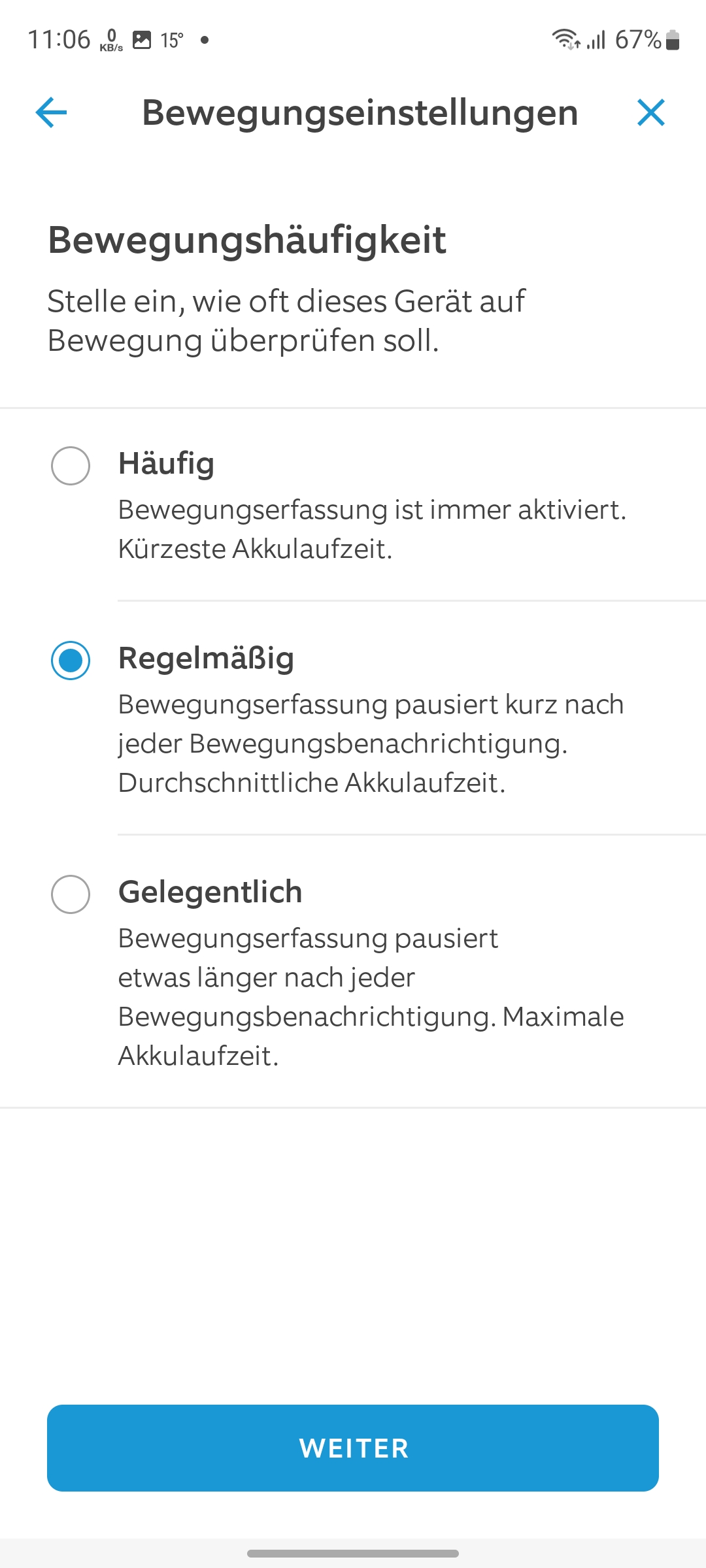Screen dimensions: 706x1568
Task: Tap the Regelmäßig option label
Action: [206, 658]
